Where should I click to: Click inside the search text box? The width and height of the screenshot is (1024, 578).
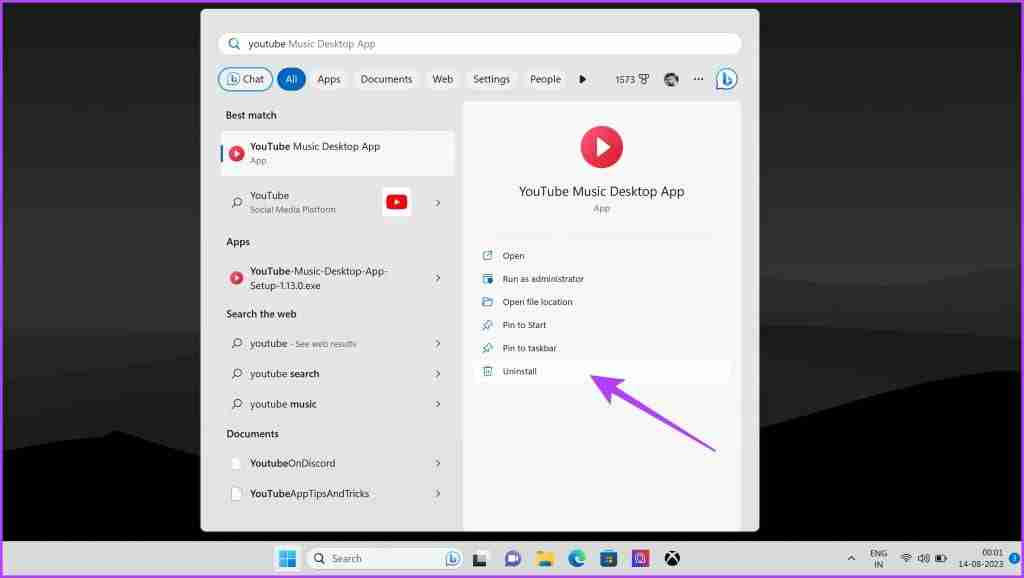point(480,44)
